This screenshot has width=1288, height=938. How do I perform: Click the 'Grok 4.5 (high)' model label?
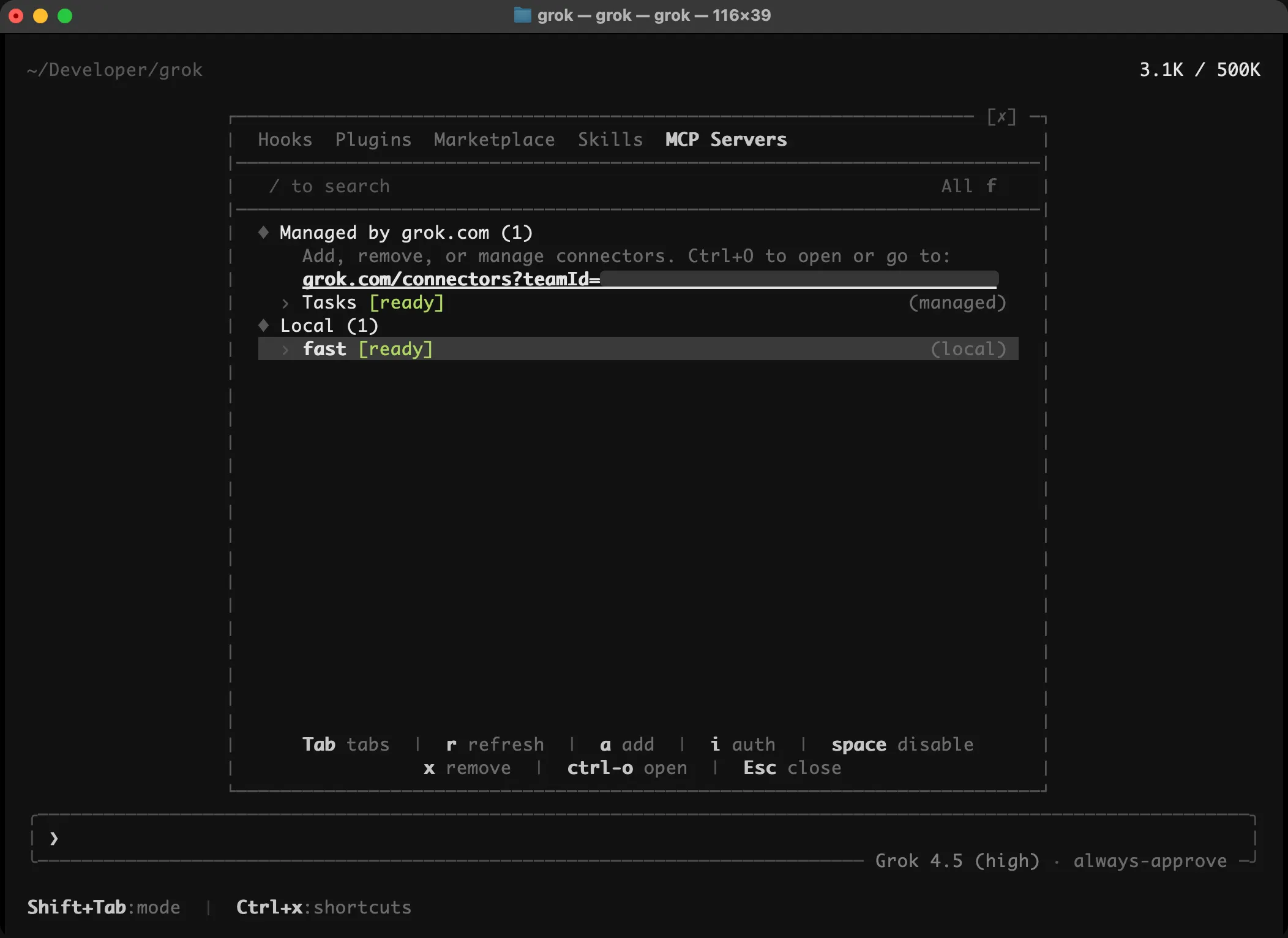click(957, 861)
